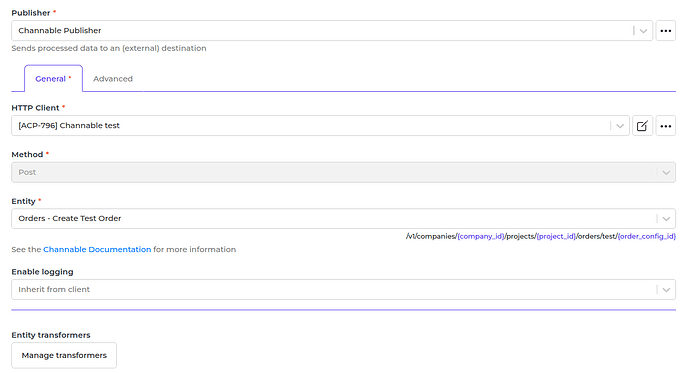Click the Entity transformers heading
This screenshot has width=690, height=373.
point(51,335)
